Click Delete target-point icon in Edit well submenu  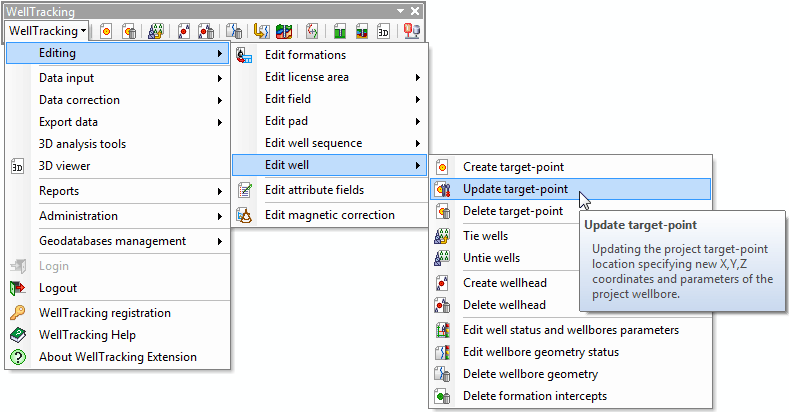[442, 211]
